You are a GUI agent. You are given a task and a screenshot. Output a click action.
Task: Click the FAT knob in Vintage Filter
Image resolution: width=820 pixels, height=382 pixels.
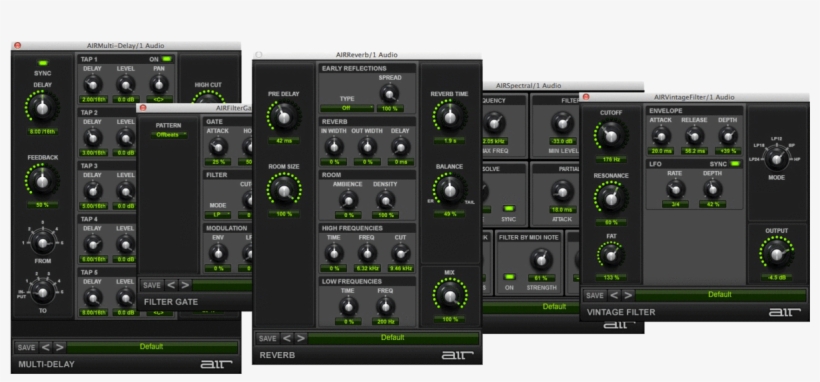coord(611,256)
